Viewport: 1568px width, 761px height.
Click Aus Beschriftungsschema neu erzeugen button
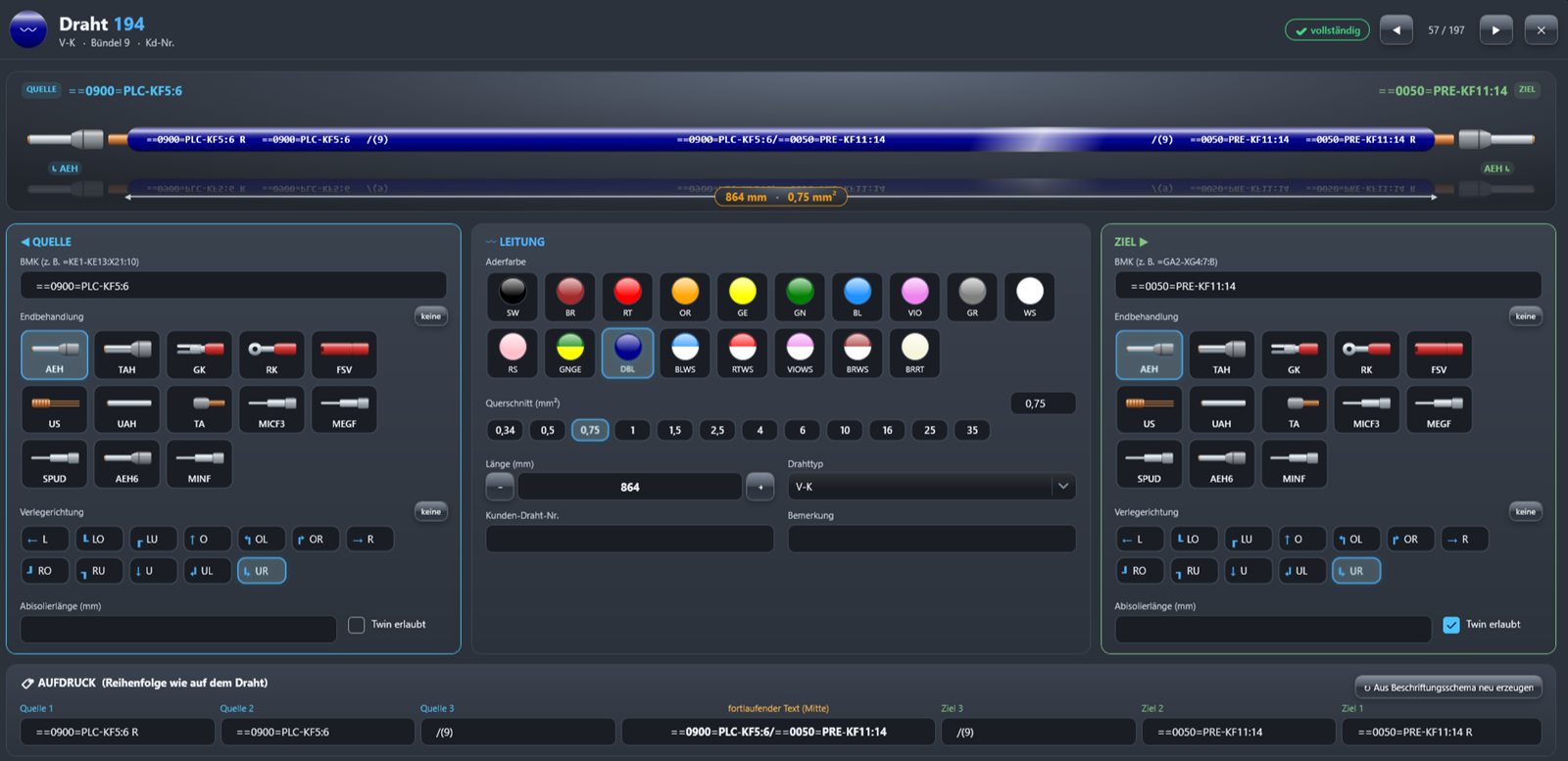1448,688
